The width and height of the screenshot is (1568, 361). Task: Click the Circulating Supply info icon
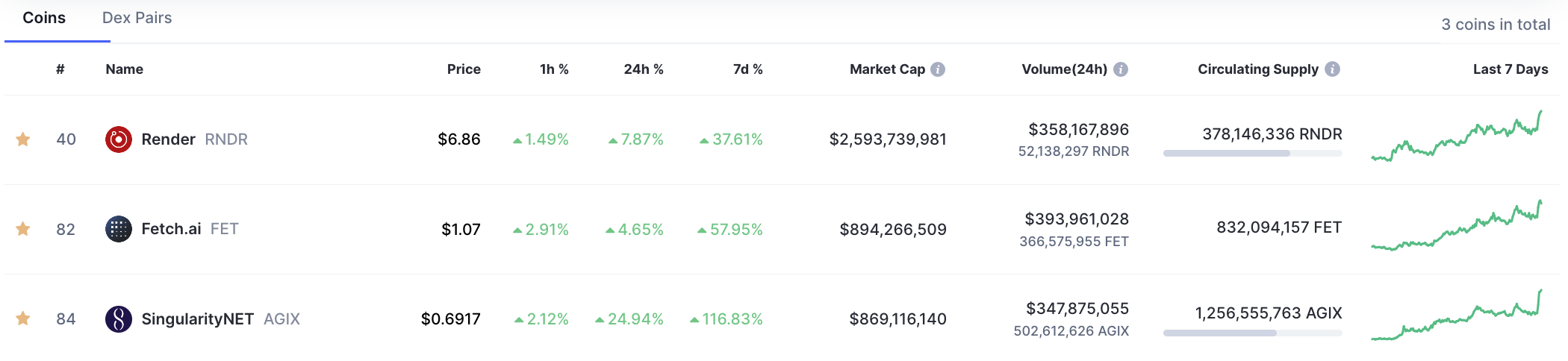[x=1332, y=69]
